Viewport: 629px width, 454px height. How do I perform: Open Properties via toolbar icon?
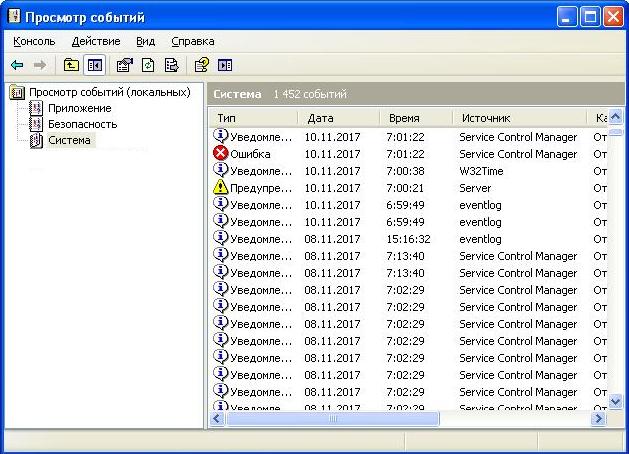pyautogui.click(x=124, y=65)
